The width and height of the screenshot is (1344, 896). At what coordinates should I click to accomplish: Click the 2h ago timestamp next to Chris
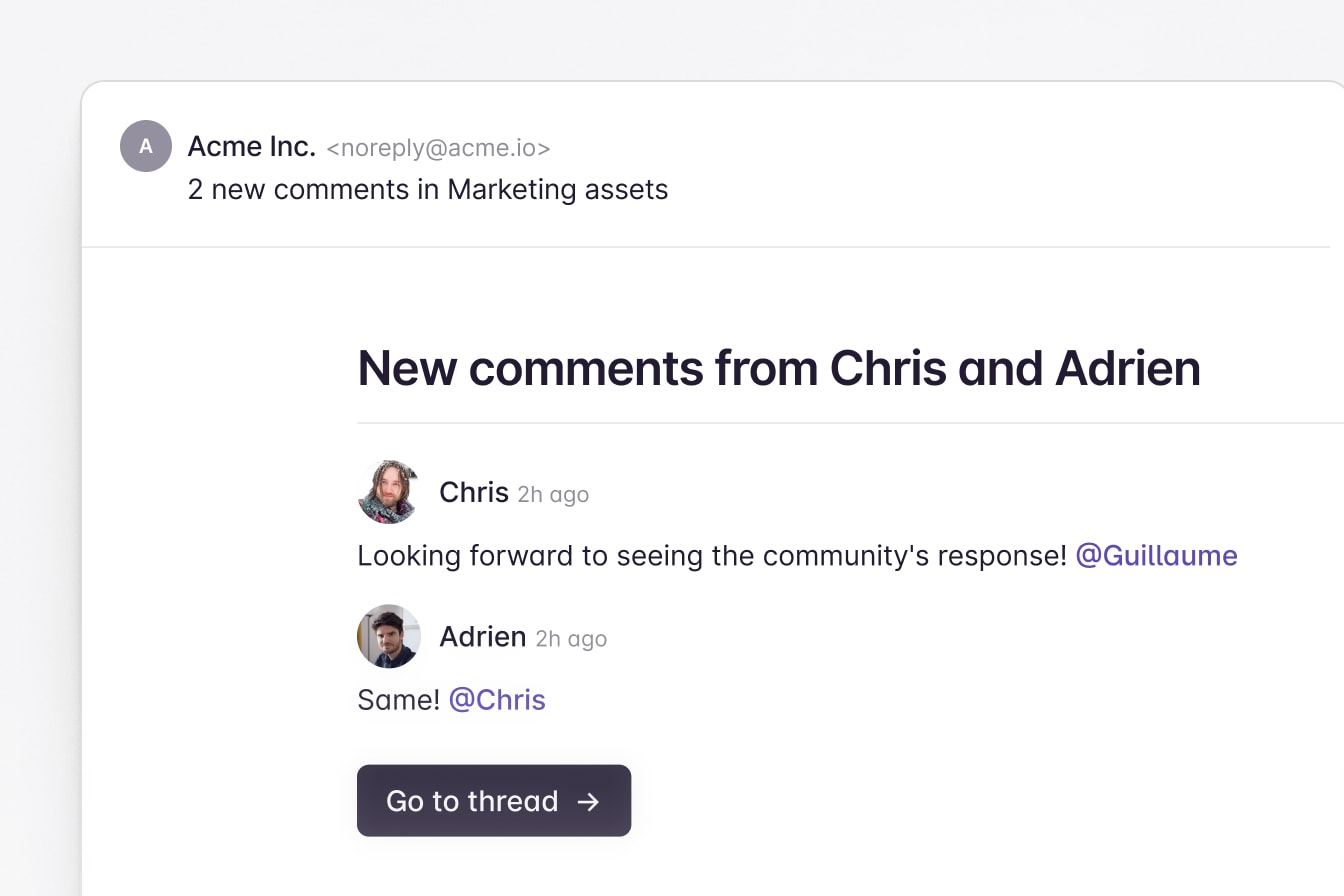click(x=553, y=494)
